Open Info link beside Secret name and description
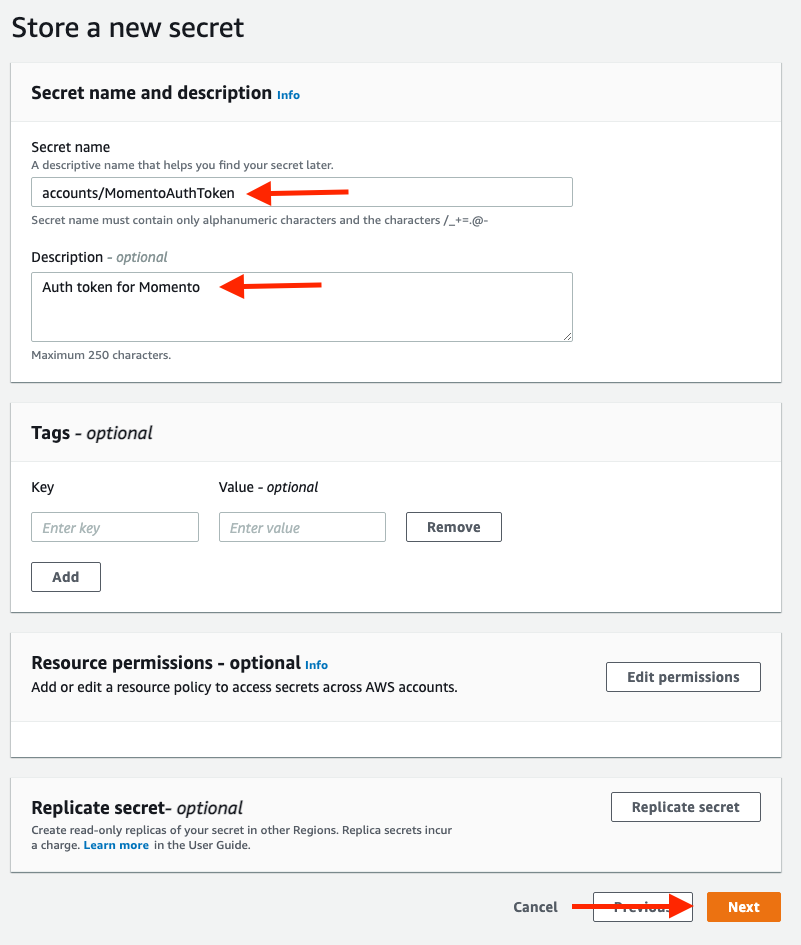 (288, 95)
